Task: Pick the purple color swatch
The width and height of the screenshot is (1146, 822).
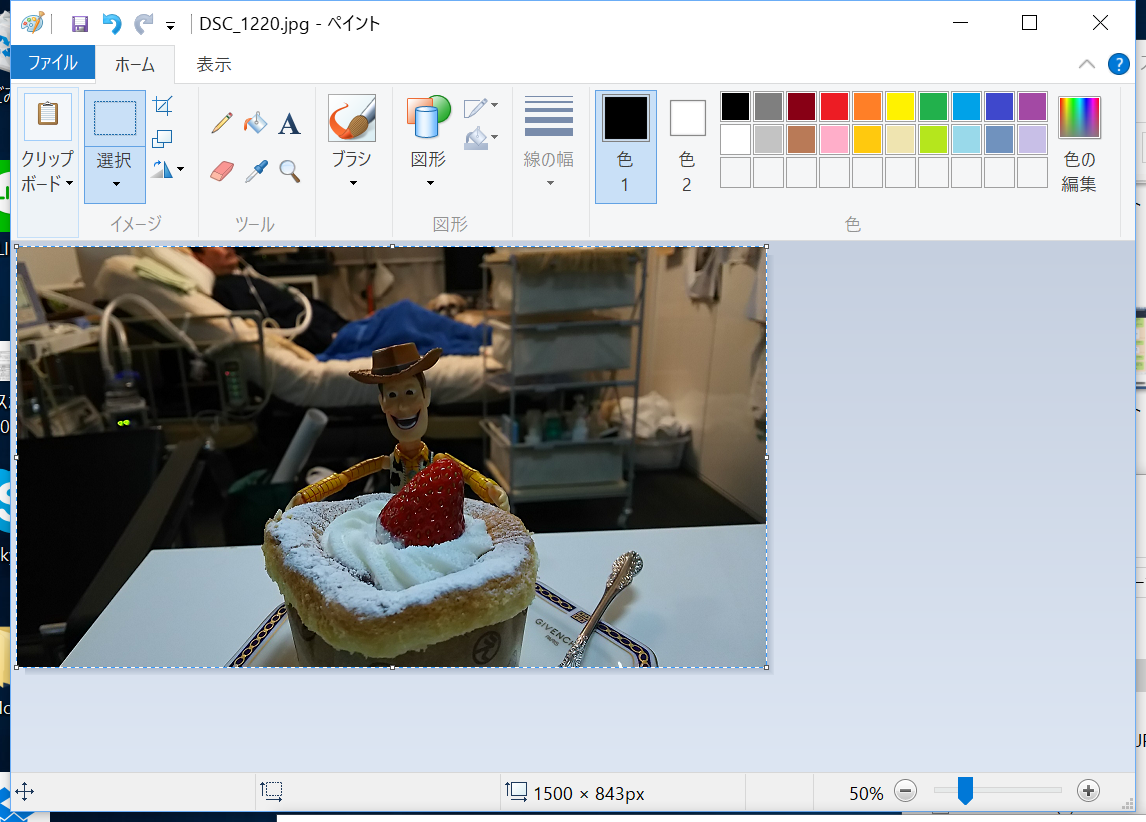Action: pyautogui.click(x=1033, y=107)
